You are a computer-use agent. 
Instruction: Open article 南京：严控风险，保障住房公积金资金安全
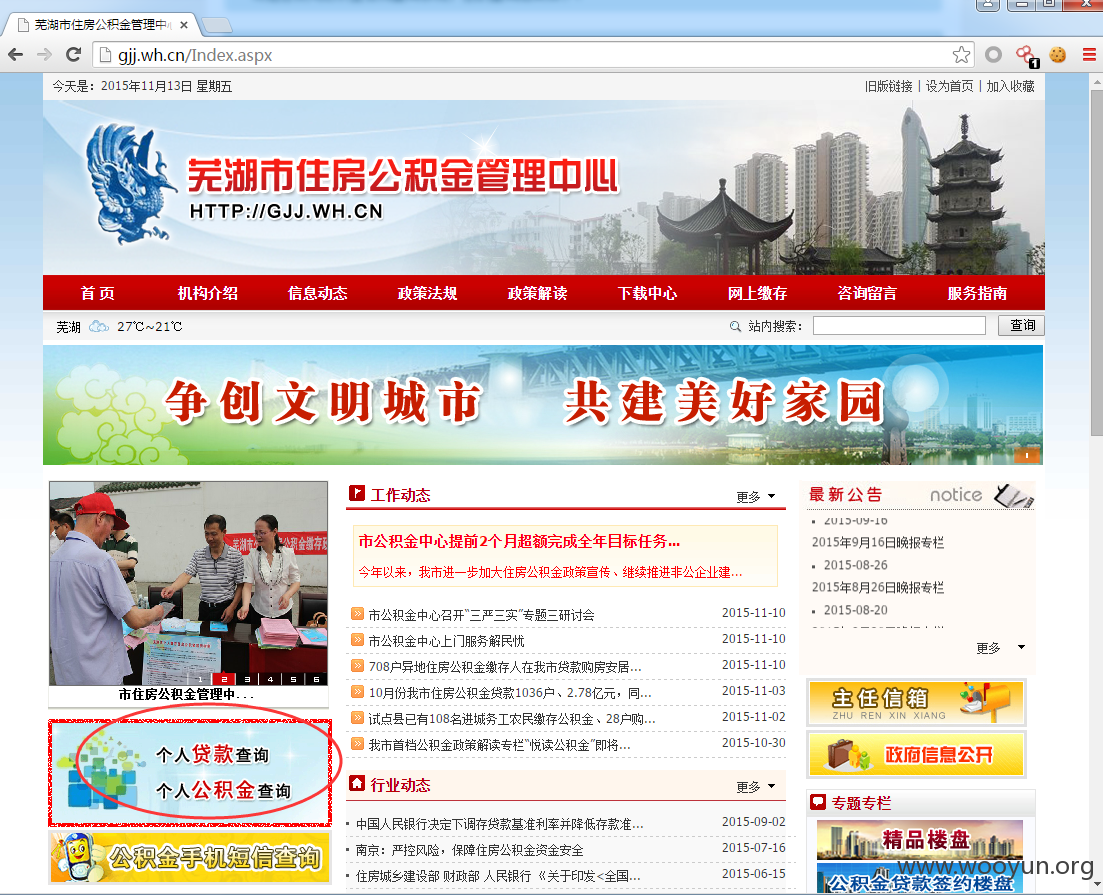[x=469, y=850]
